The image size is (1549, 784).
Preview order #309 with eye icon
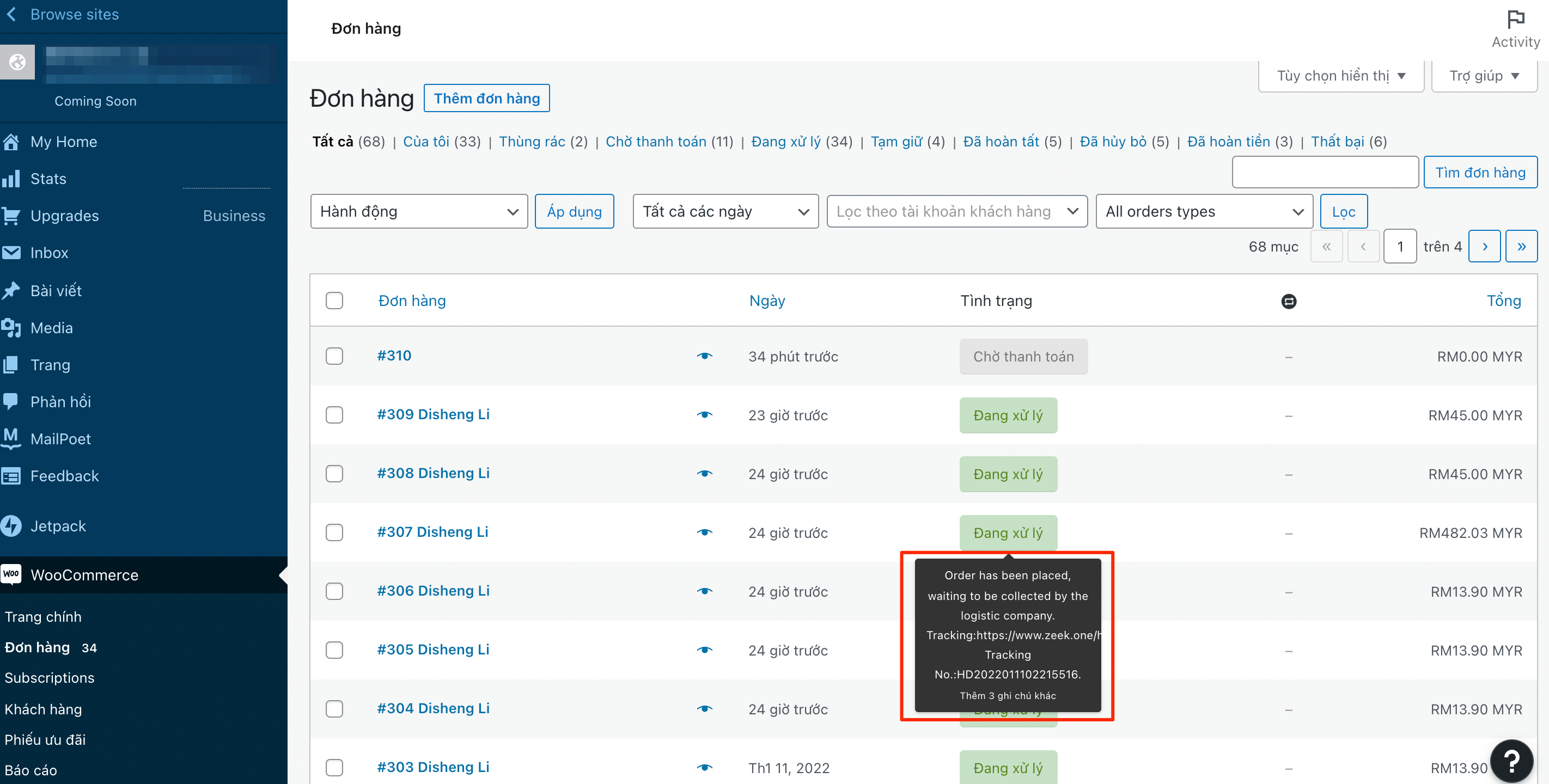pyautogui.click(x=705, y=415)
